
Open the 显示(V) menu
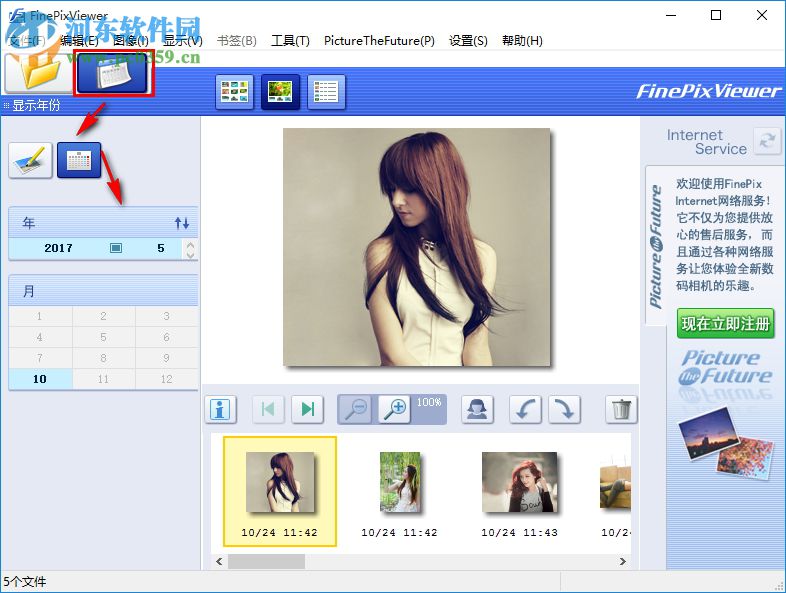point(183,41)
